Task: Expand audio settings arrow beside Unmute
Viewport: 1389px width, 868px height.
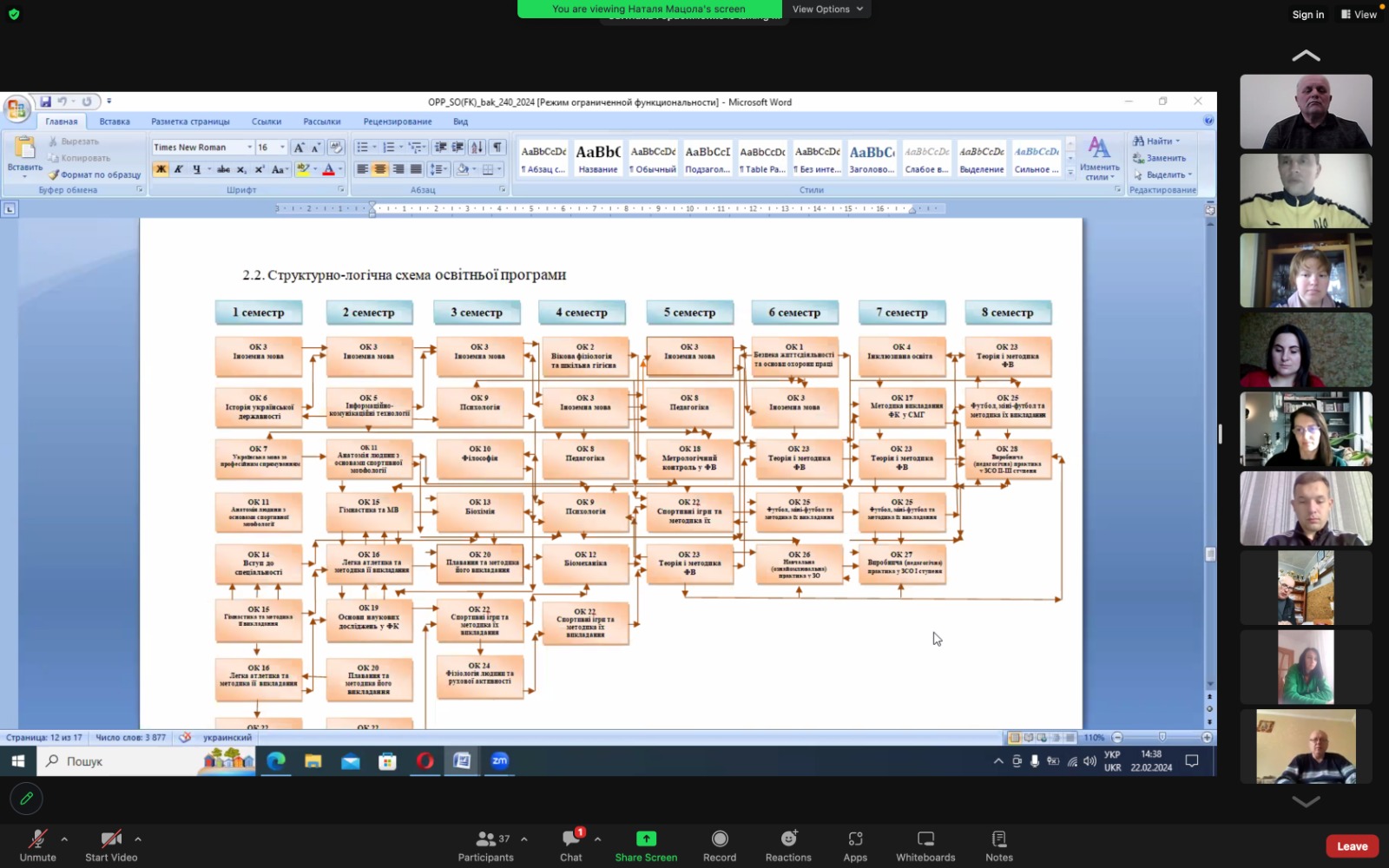Action: coord(64,839)
